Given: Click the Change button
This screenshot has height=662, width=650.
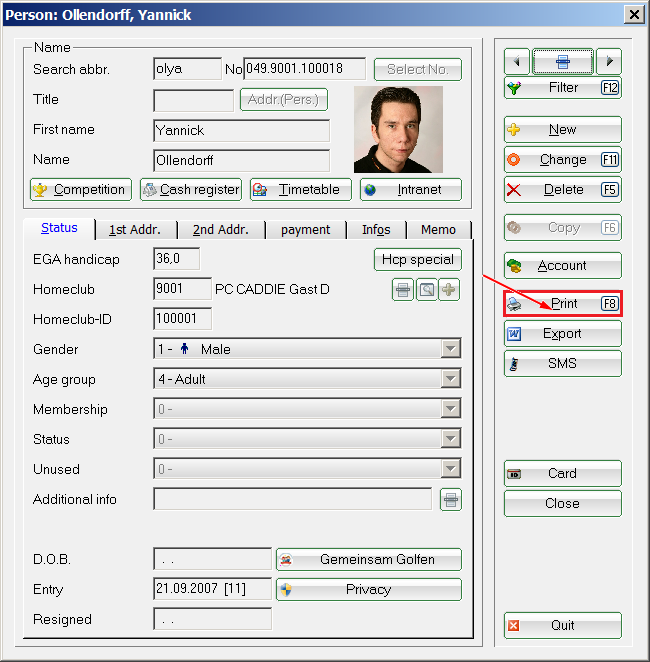Looking at the screenshot, I should click(563, 160).
